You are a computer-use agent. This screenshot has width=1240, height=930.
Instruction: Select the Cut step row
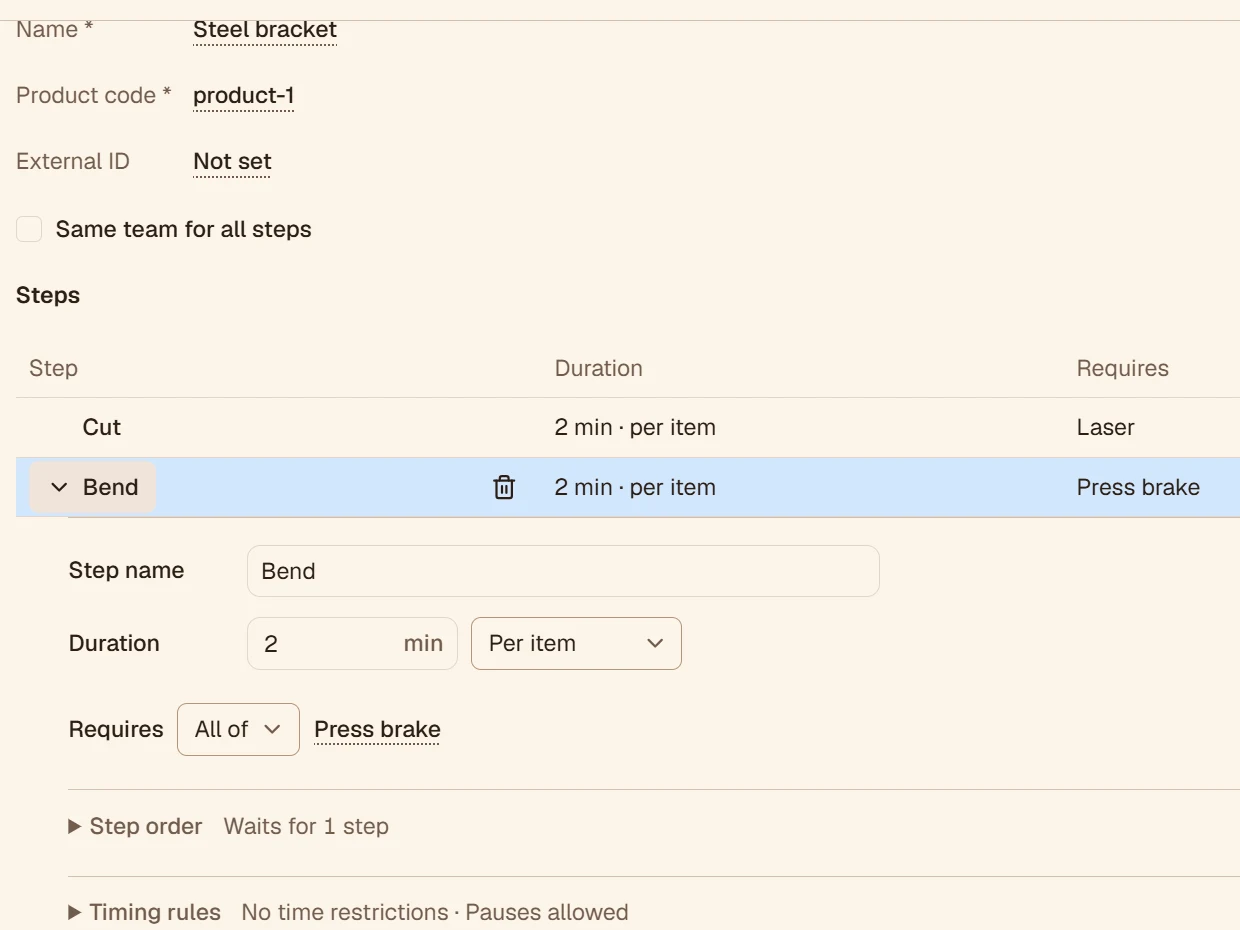coord(628,428)
